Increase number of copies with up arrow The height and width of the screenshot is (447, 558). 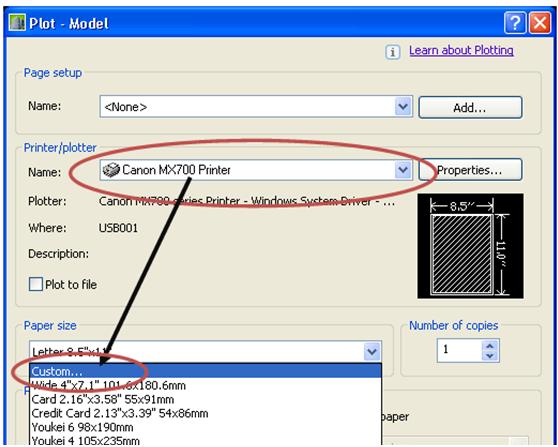[x=490, y=346]
